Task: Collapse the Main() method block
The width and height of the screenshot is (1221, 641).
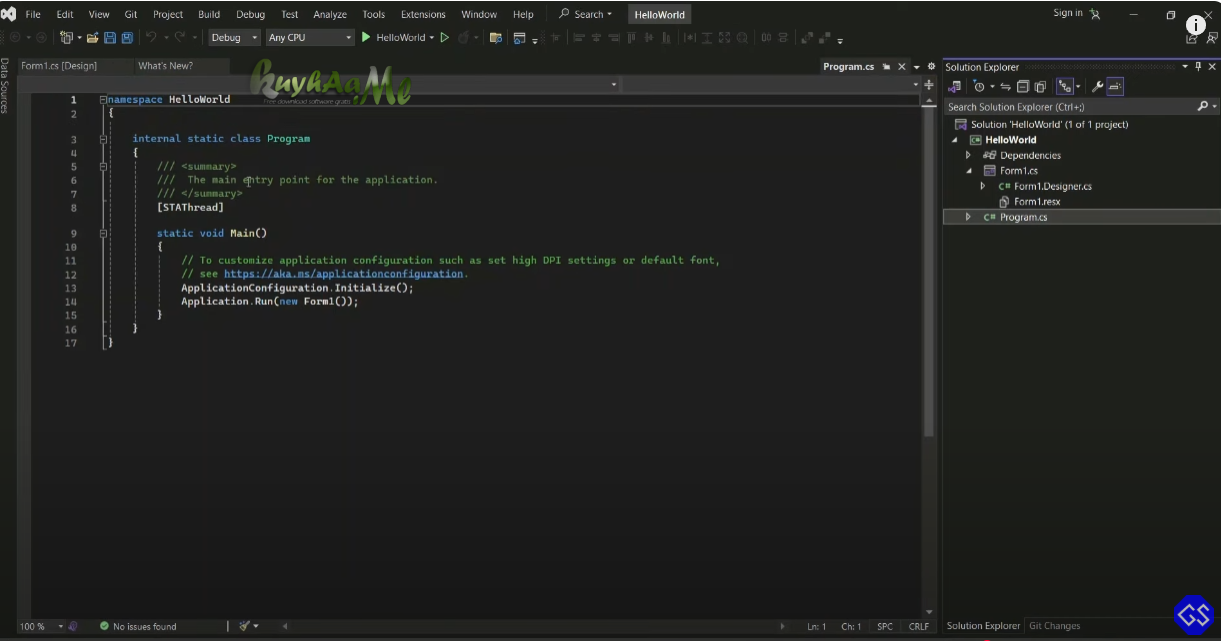Action: pyautogui.click(x=104, y=233)
